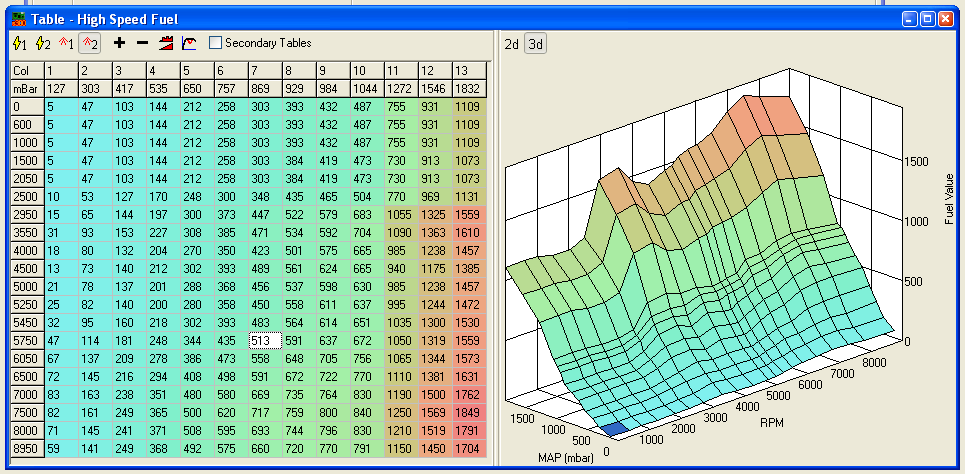This screenshot has width=965, height=474.
Task: Click cell 1569 in row 7500
Action: click(x=435, y=412)
